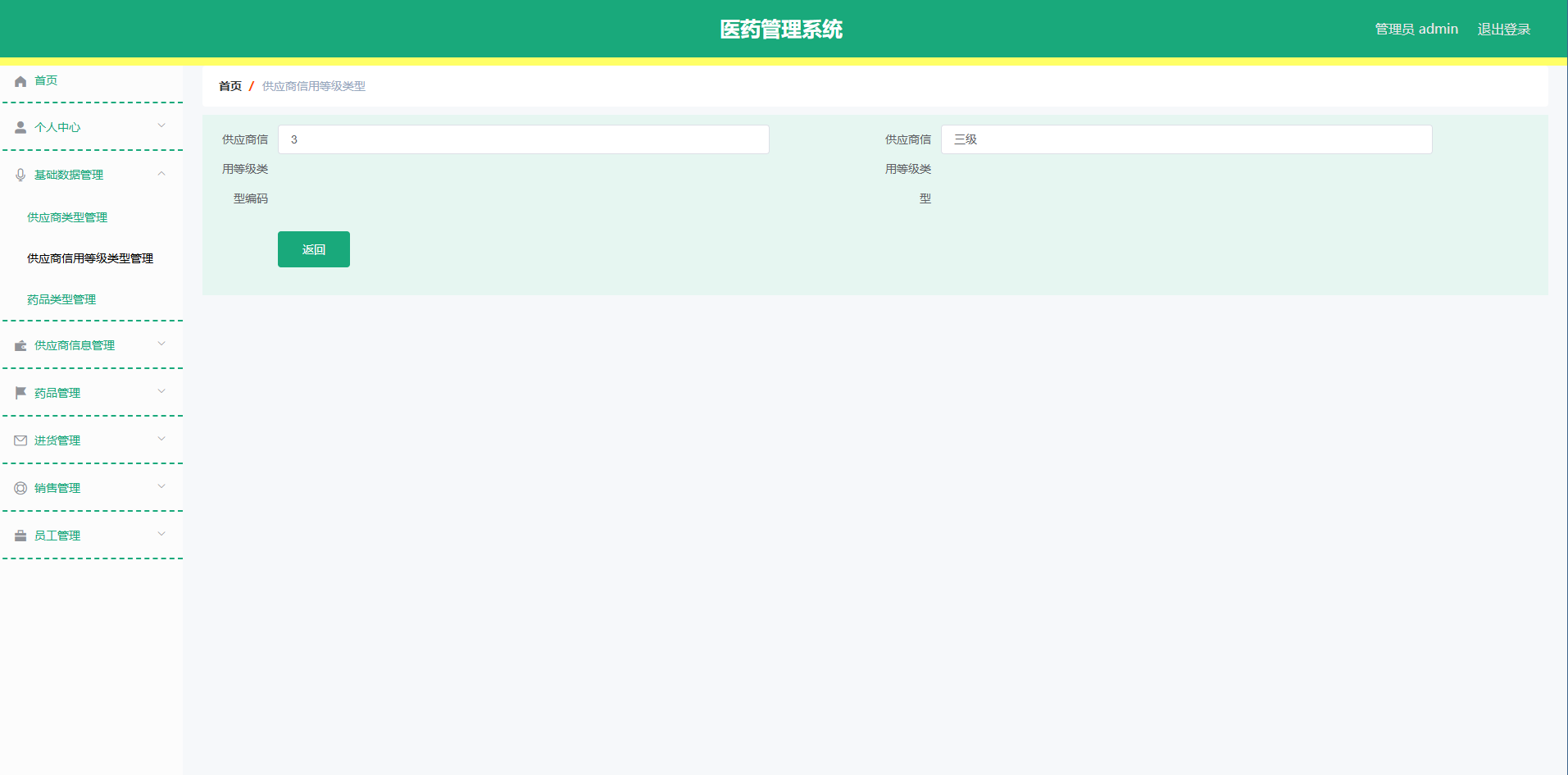Click the printer icon next to 员工管理

[x=20, y=535]
